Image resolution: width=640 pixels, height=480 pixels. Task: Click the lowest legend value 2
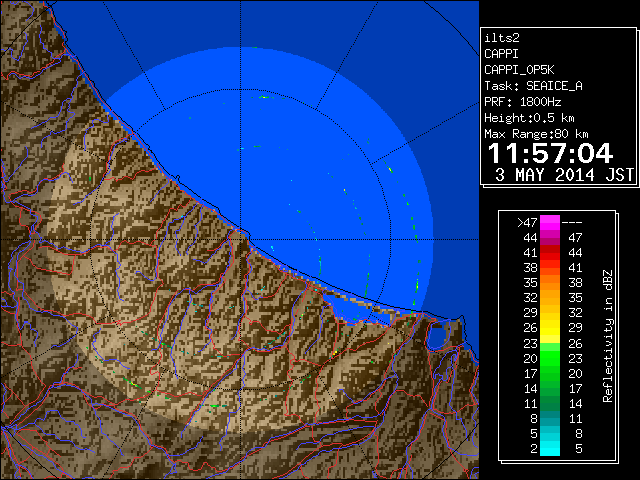click(x=533, y=448)
